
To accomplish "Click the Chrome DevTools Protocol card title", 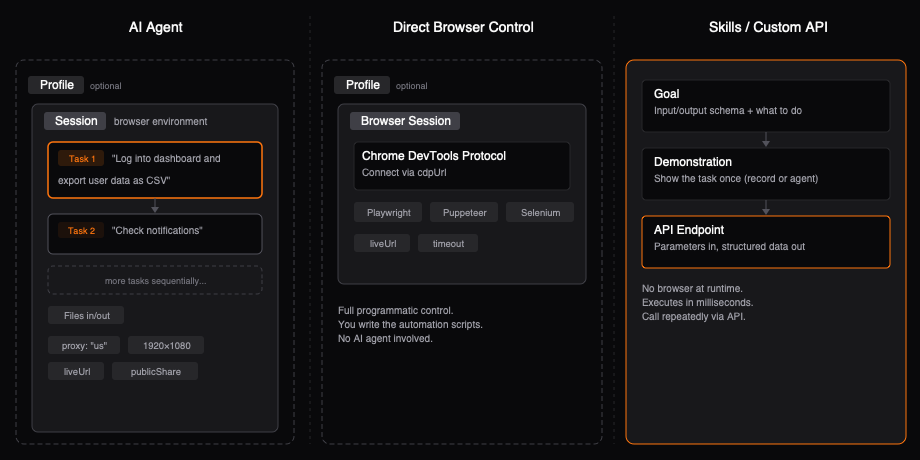I will click(x=434, y=156).
